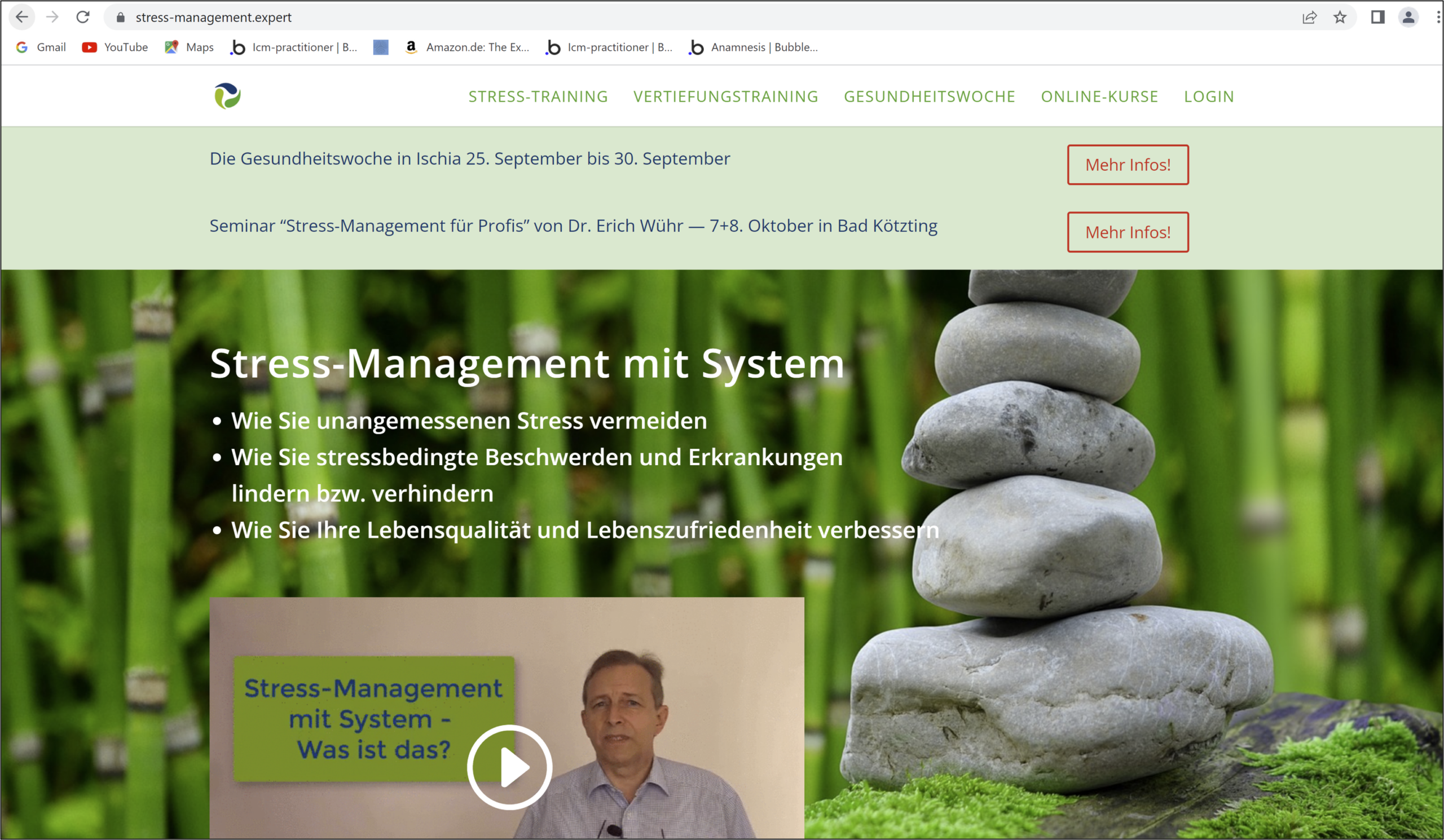Click the LOGIN link
Screen dimensions: 1444x840
coord(1209,97)
